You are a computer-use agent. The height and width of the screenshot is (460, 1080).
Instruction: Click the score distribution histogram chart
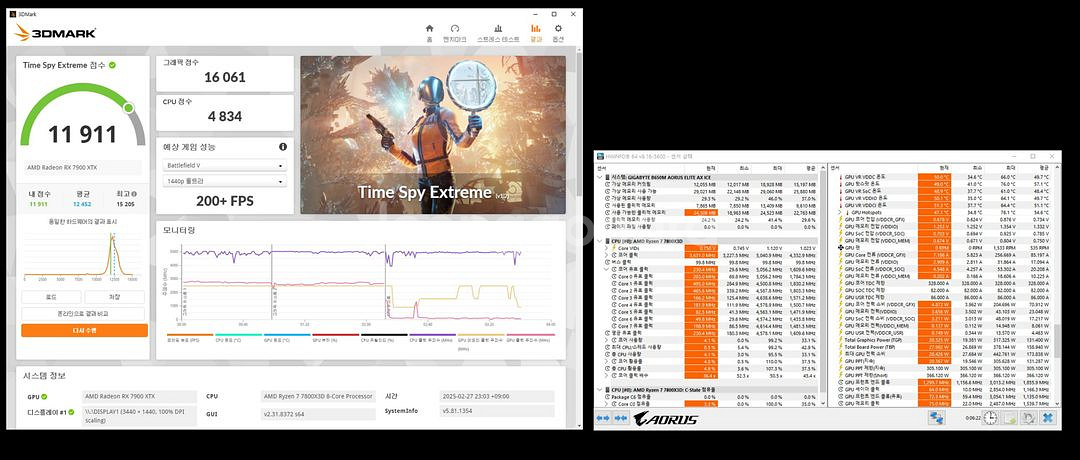coord(81,256)
